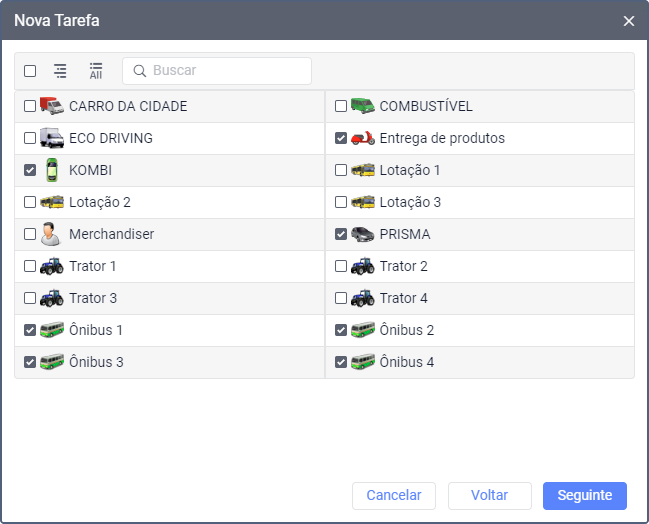Toggle the select-all checkbox in toolbar
The image size is (649, 524).
pyautogui.click(x=30, y=71)
